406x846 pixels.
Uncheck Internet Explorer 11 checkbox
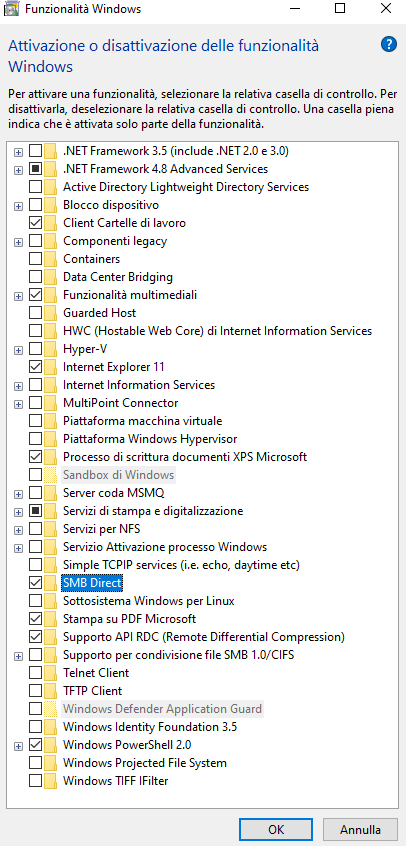pos(35,367)
